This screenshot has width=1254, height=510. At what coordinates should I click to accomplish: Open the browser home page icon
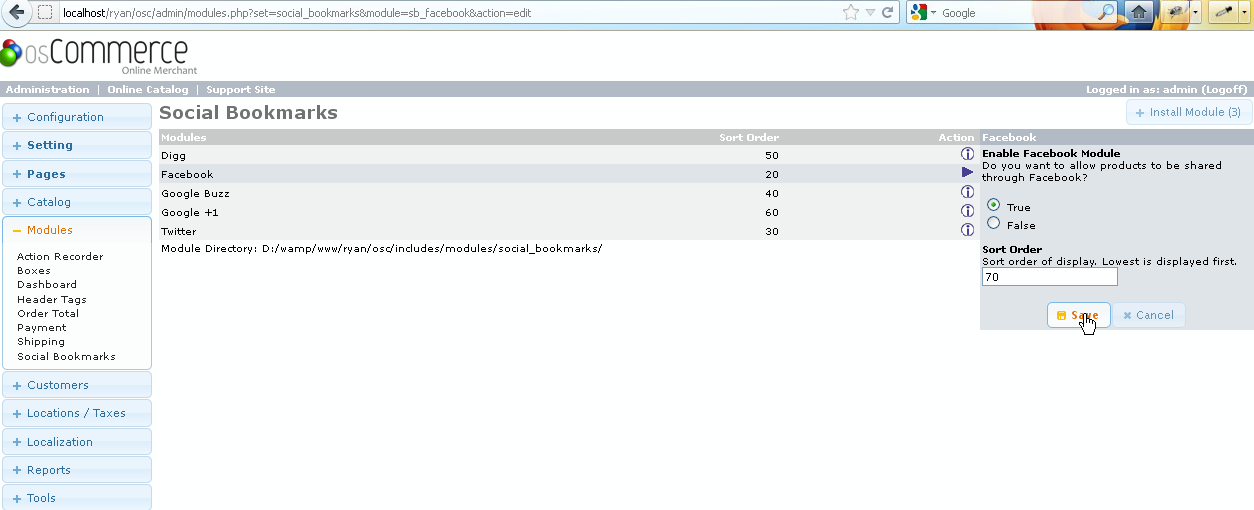[x=1138, y=12]
